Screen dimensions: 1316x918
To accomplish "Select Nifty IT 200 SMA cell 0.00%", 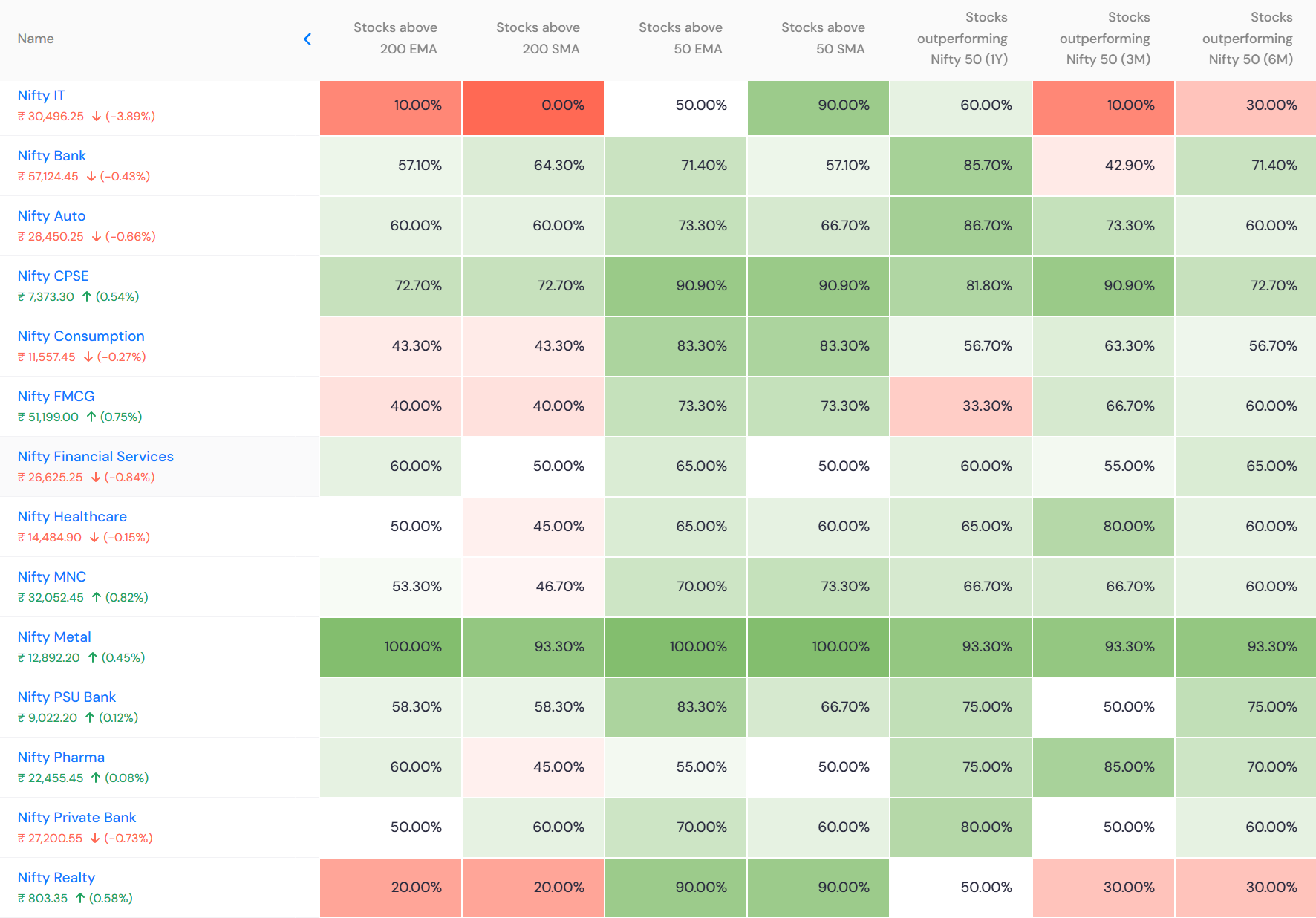I will [x=533, y=108].
